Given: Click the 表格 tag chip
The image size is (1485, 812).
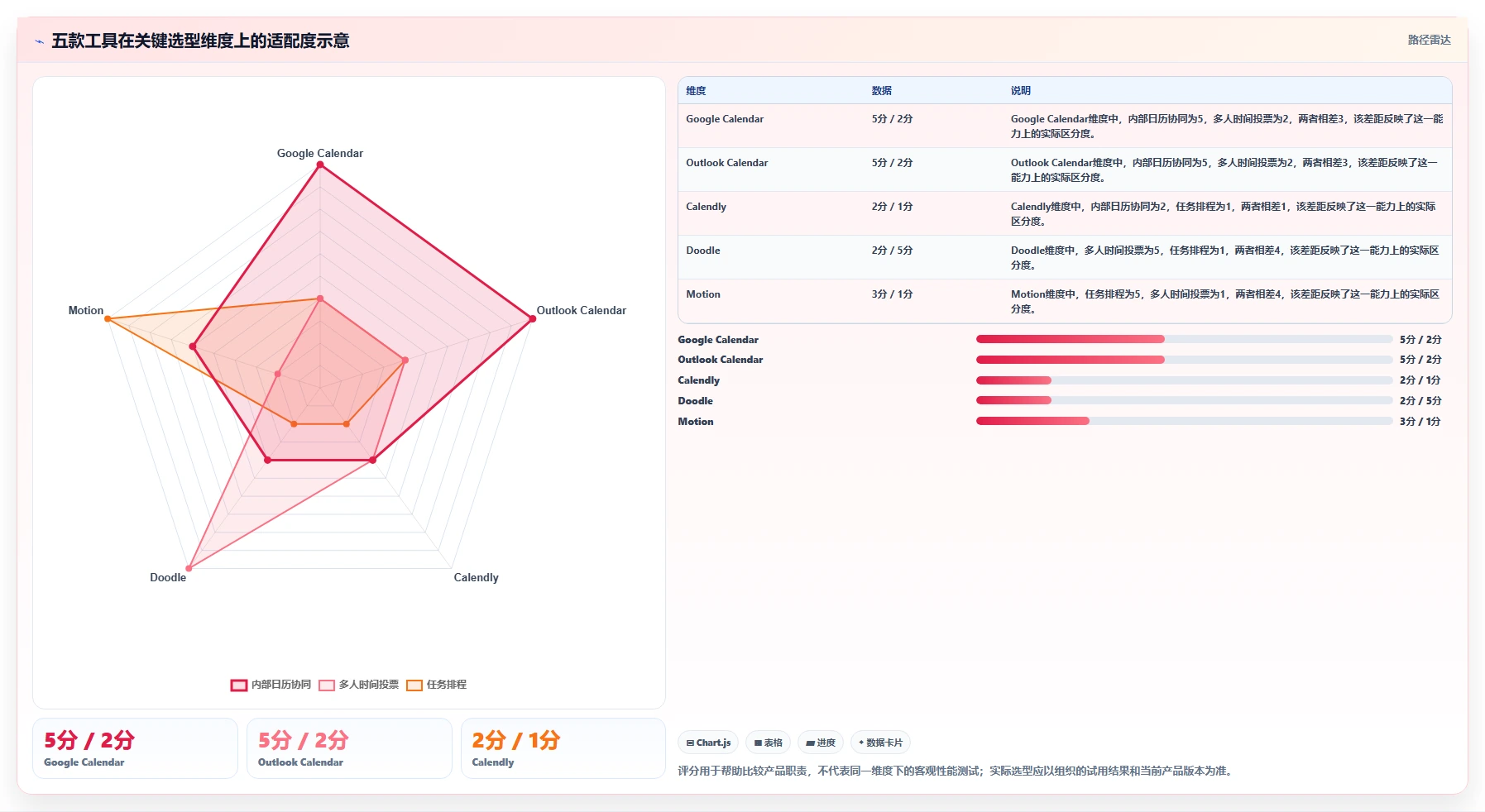Looking at the screenshot, I should click(768, 743).
